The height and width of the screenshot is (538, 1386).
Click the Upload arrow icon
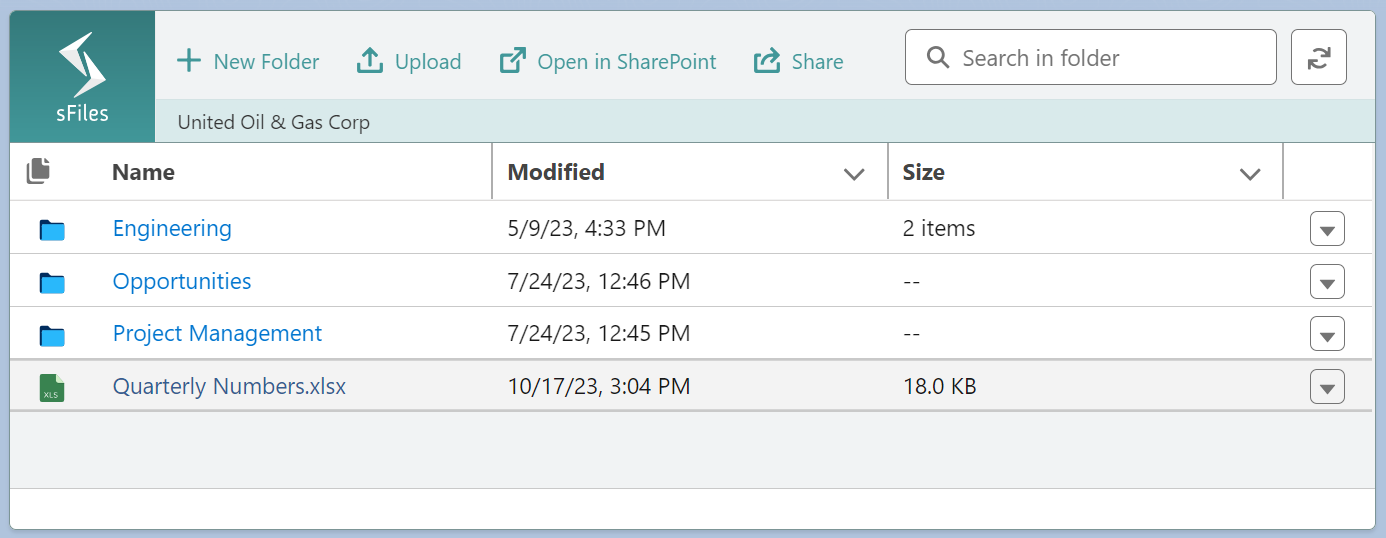370,61
